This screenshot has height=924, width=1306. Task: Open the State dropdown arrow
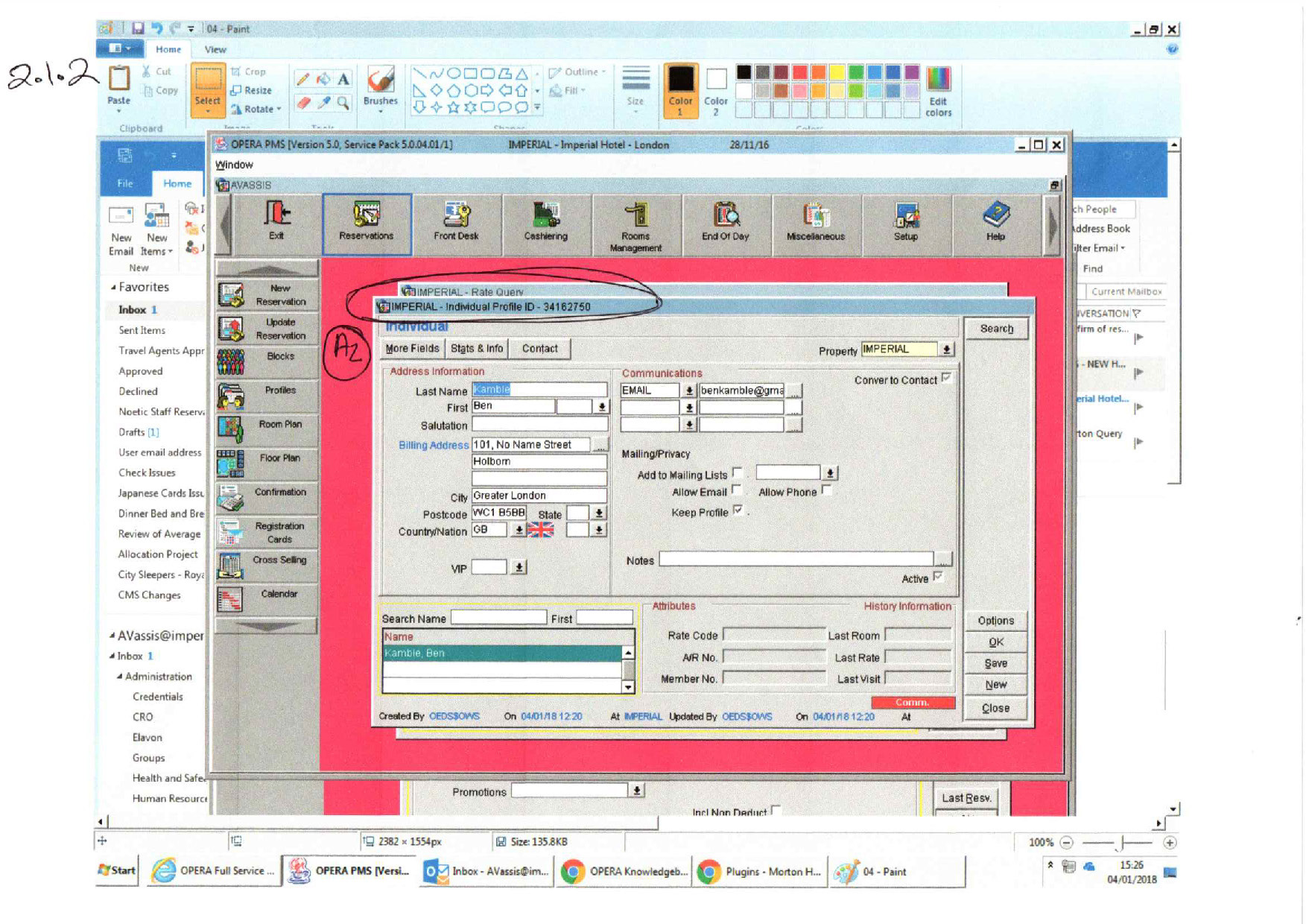coord(599,513)
